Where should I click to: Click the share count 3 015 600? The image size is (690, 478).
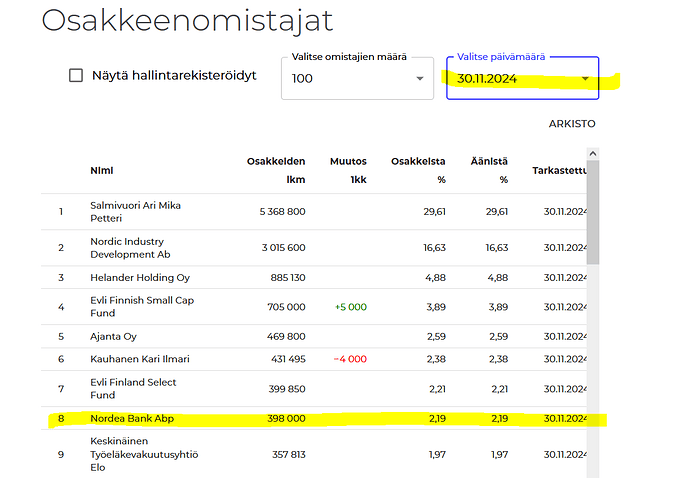coord(283,248)
